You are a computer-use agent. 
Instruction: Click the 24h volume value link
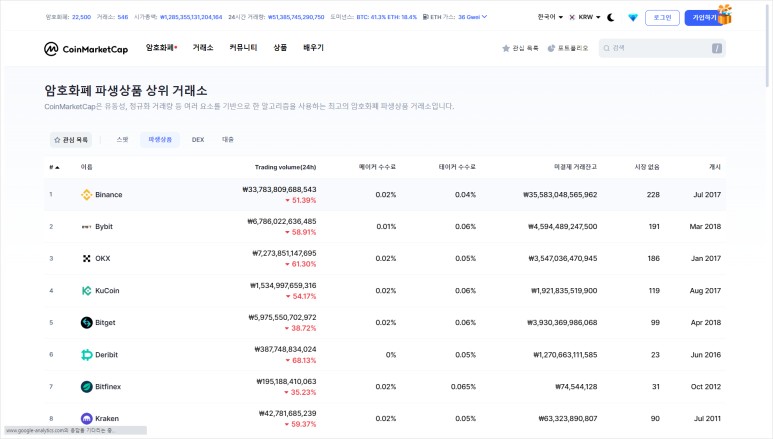[296, 17]
